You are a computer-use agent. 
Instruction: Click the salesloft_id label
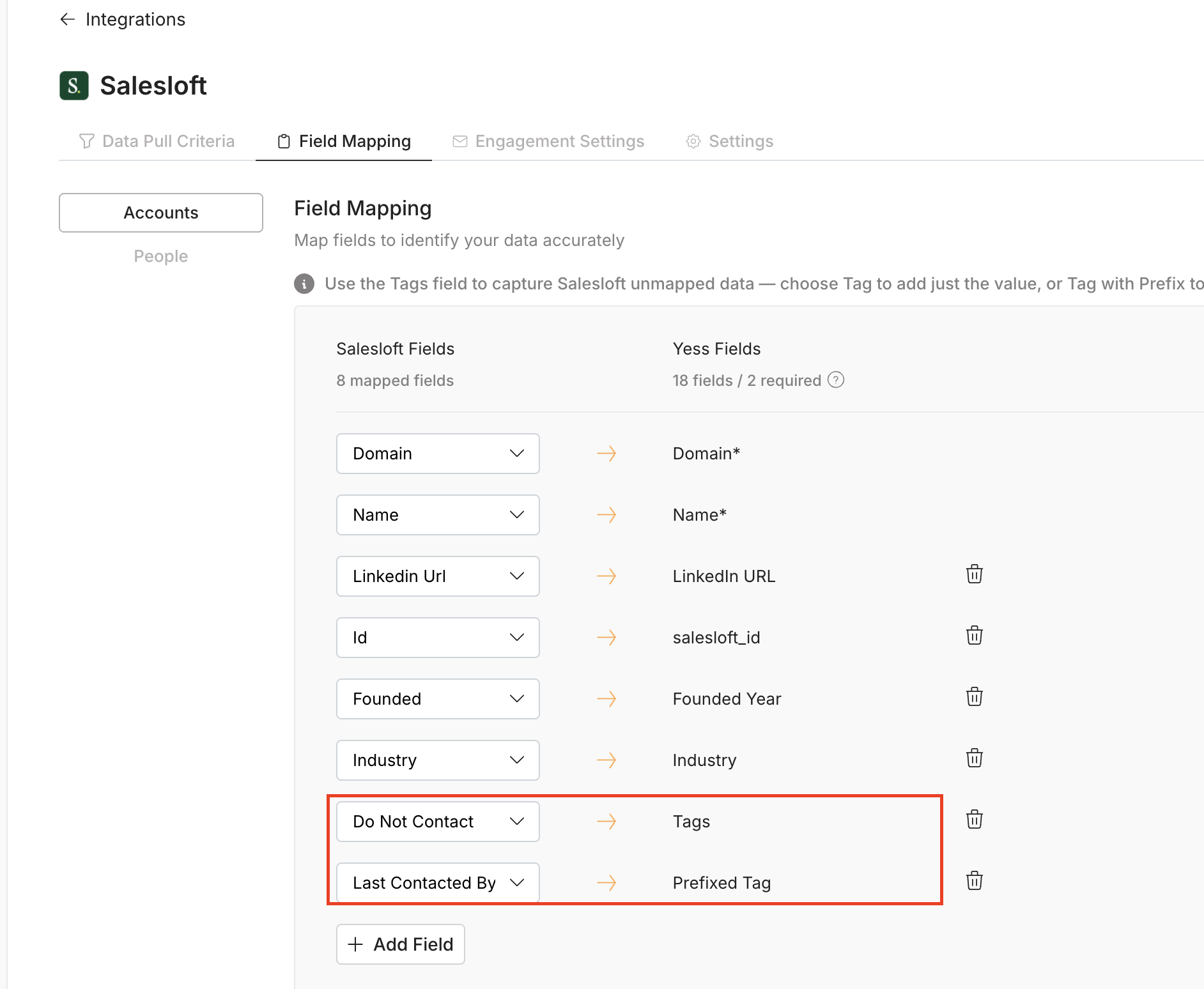coord(716,638)
